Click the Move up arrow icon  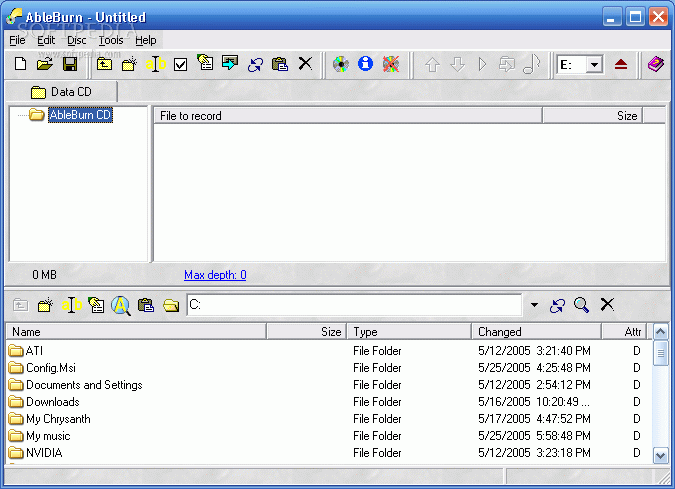pos(432,65)
